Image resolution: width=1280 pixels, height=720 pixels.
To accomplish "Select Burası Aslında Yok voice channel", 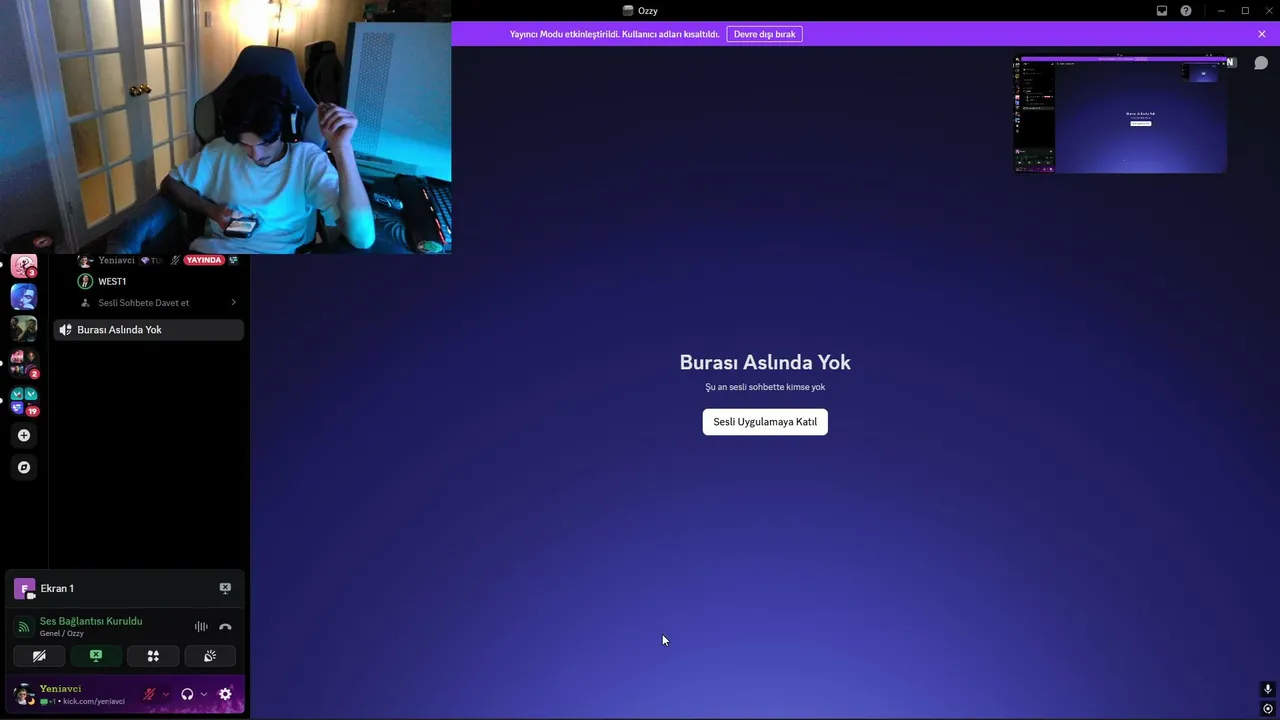I will [149, 330].
